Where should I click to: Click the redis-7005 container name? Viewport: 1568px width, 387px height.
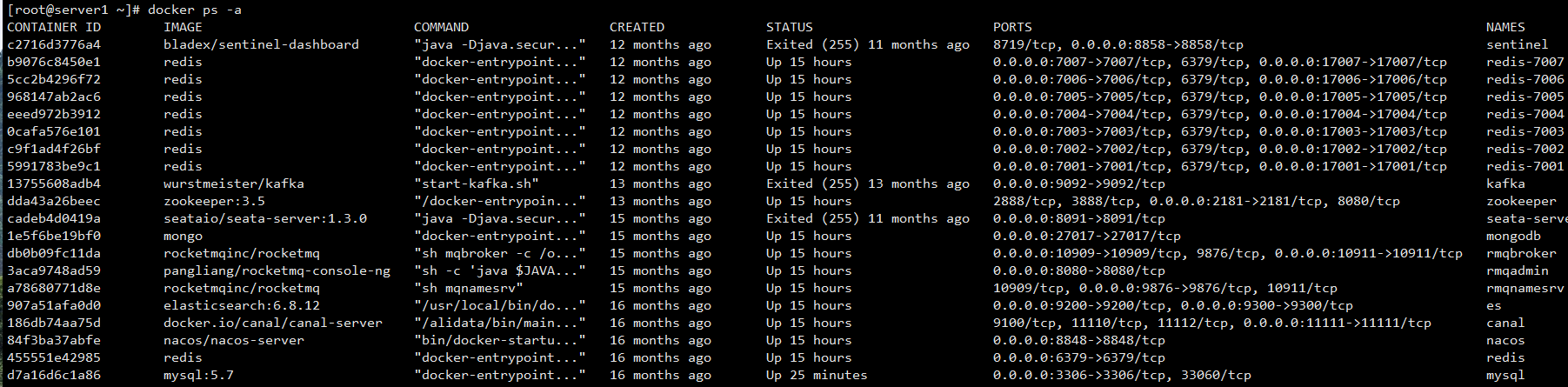[1525, 97]
